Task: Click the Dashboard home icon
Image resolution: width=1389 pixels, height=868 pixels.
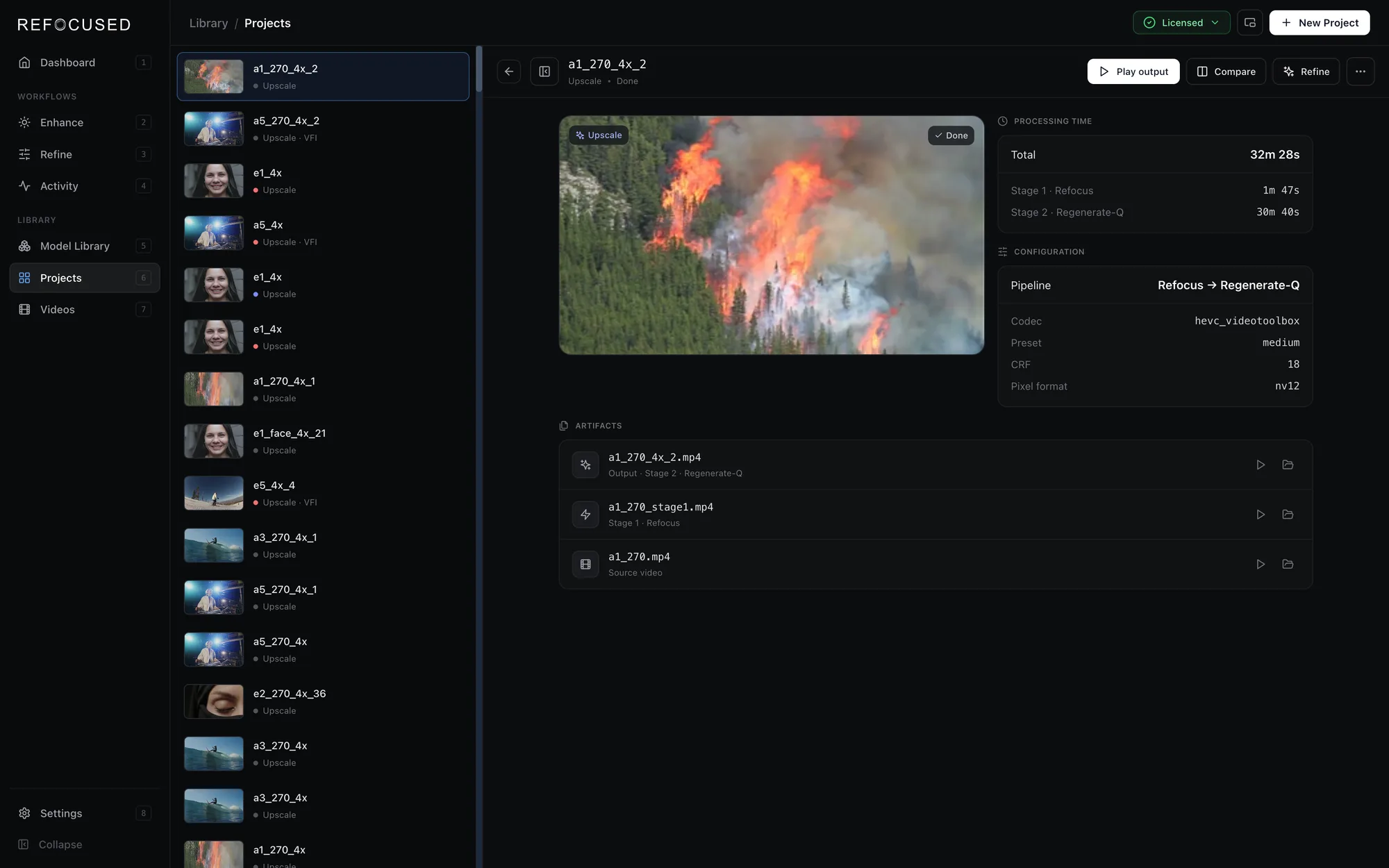Action: pyautogui.click(x=24, y=62)
